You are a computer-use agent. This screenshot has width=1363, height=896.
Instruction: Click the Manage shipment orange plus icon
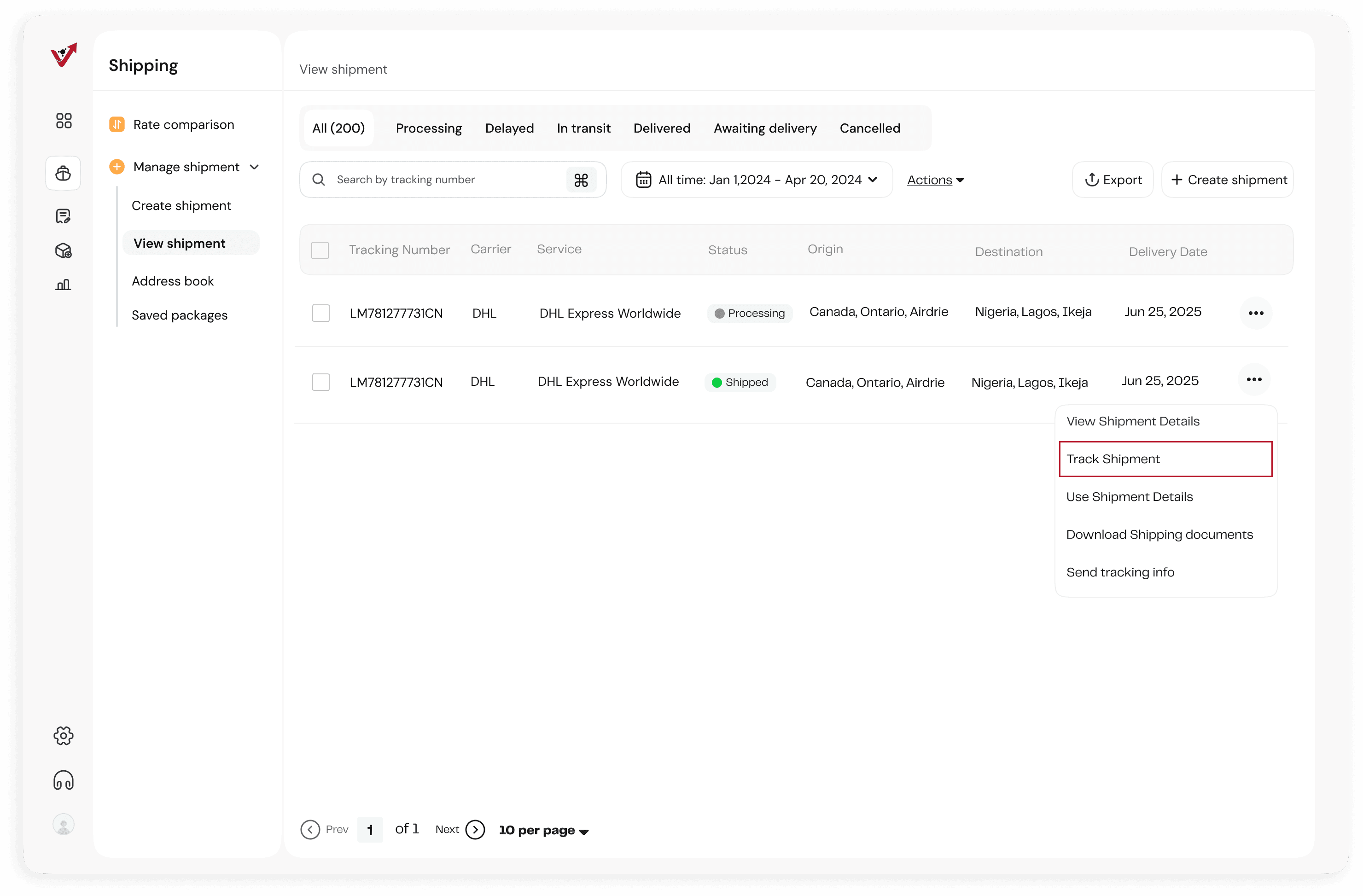pyautogui.click(x=117, y=167)
